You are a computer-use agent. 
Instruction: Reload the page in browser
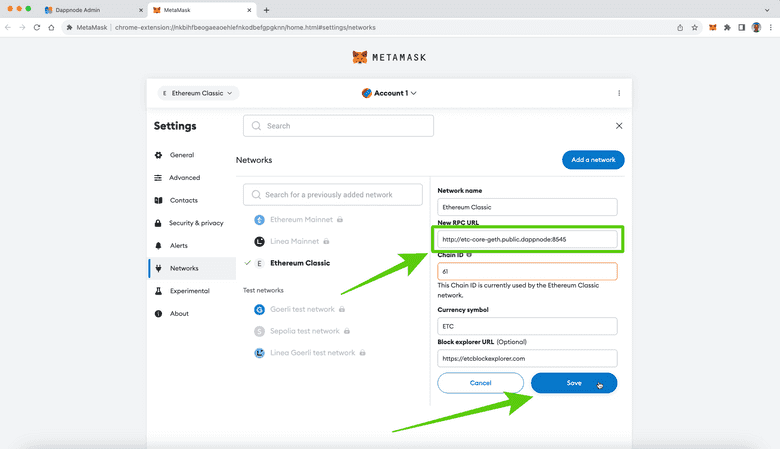point(37,27)
